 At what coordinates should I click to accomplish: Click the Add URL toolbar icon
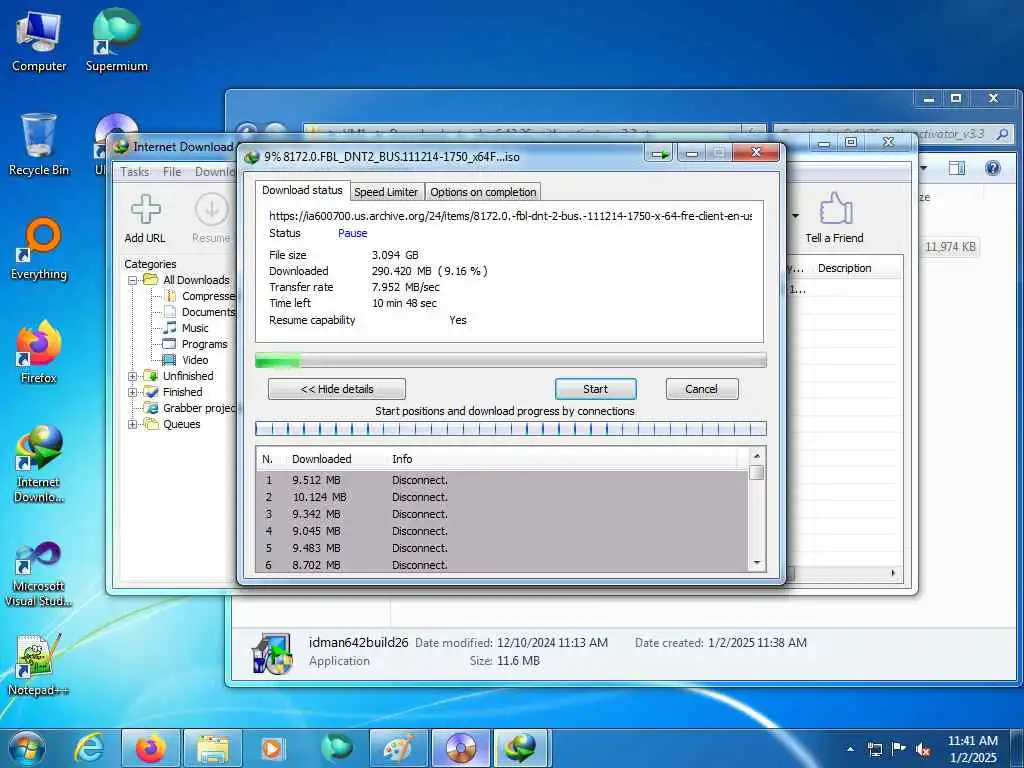click(x=145, y=218)
